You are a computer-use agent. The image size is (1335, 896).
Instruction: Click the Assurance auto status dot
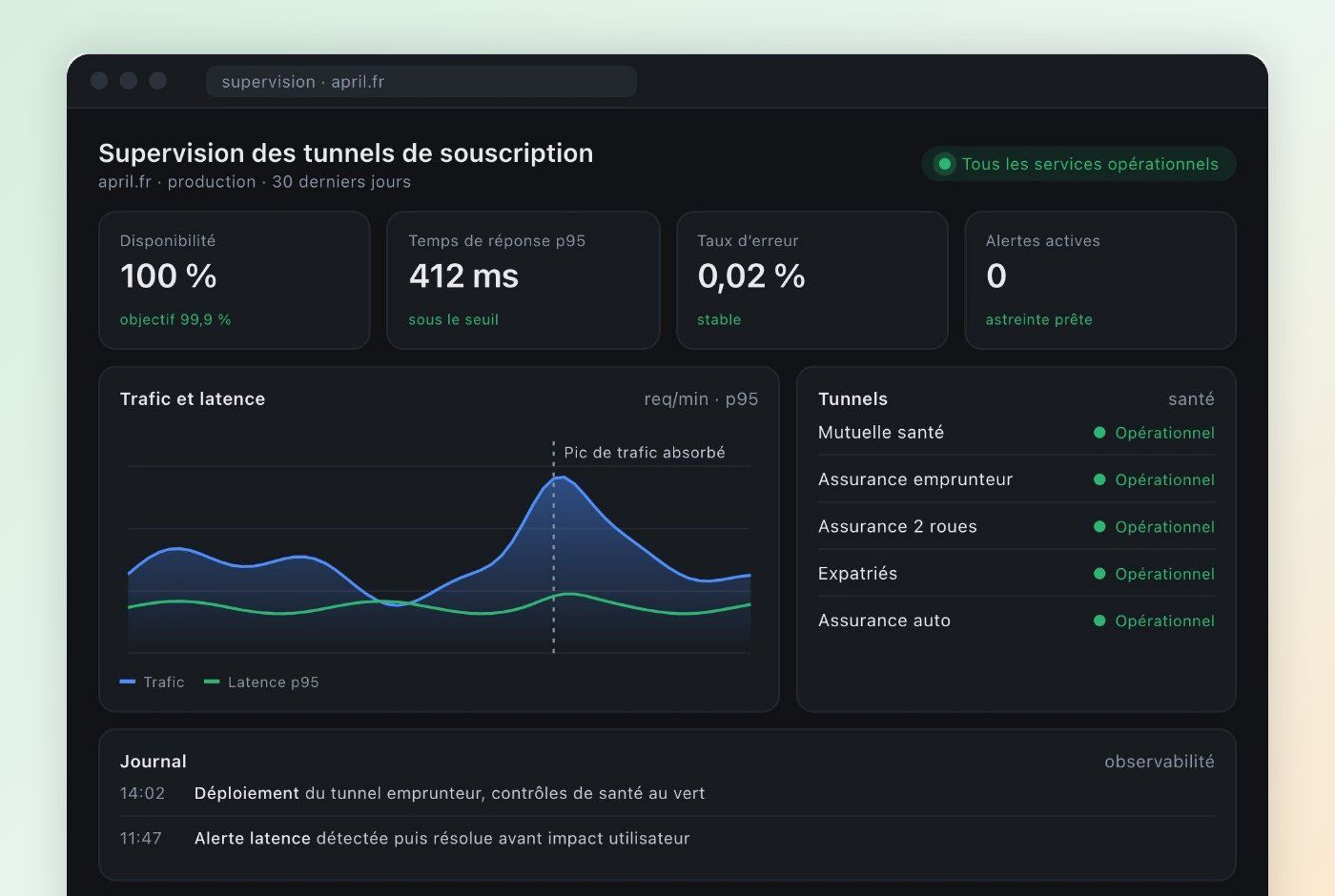tap(1099, 621)
